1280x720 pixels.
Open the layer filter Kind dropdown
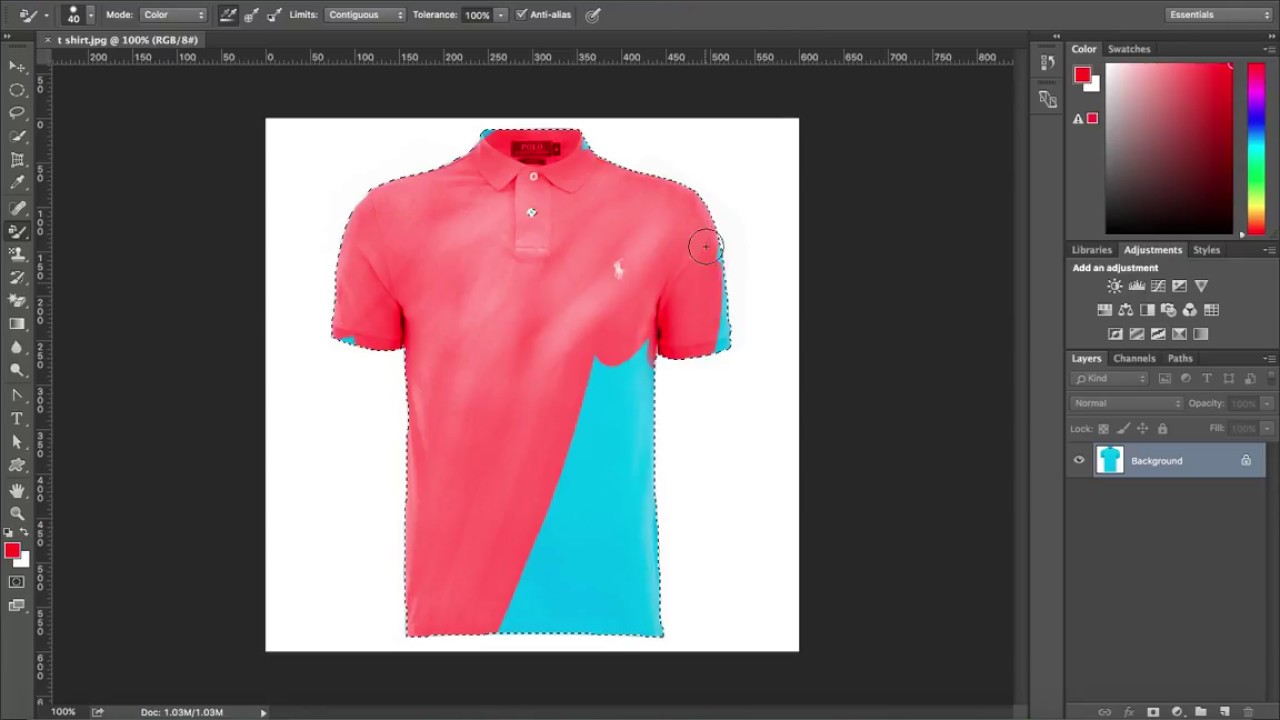(x=1111, y=379)
